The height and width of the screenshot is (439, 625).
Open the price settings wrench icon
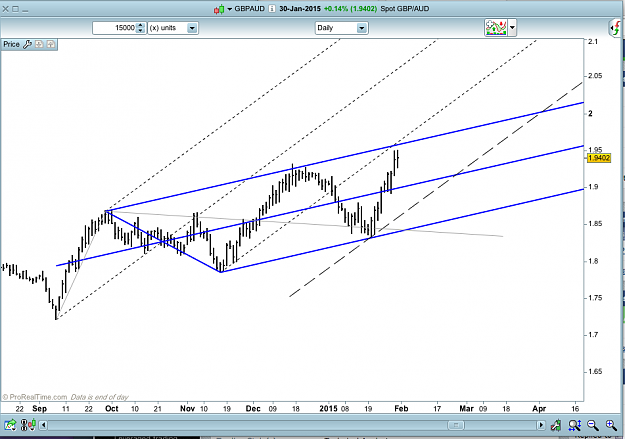[27, 44]
